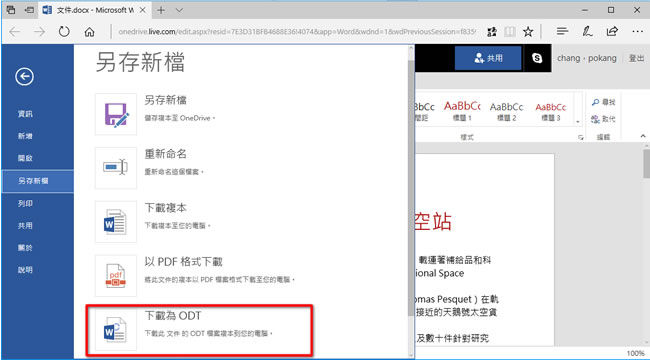
Task: Click the onedrive.live.com address bar
Action: (x=296, y=32)
